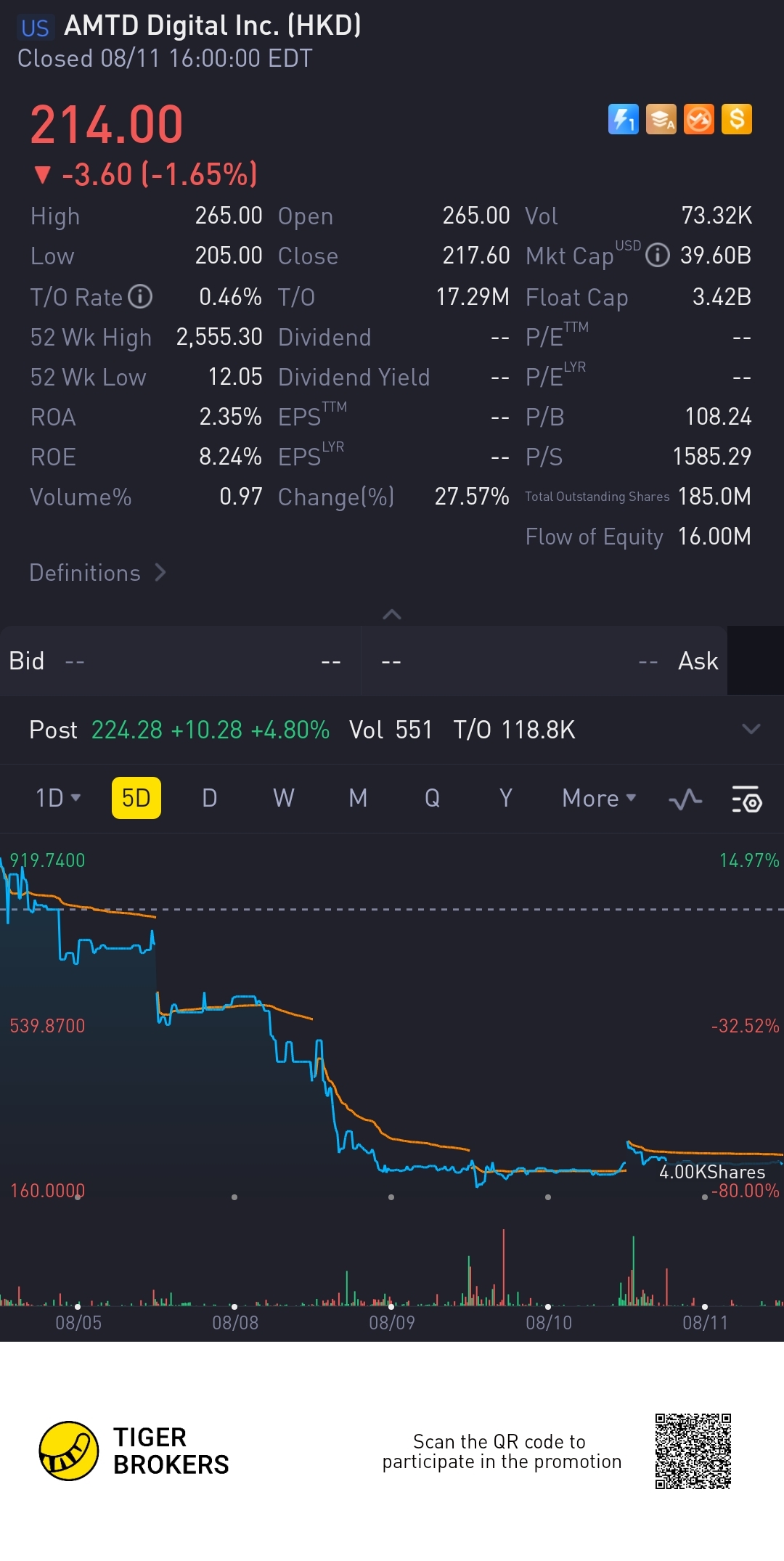
Task: Tap Float Cap value 3.42B
Action: coord(722,297)
